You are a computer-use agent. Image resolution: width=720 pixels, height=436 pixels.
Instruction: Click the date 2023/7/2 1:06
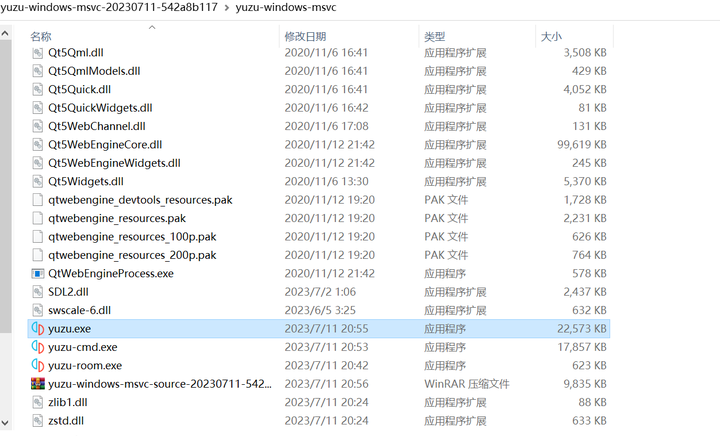[x=320, y=292]
